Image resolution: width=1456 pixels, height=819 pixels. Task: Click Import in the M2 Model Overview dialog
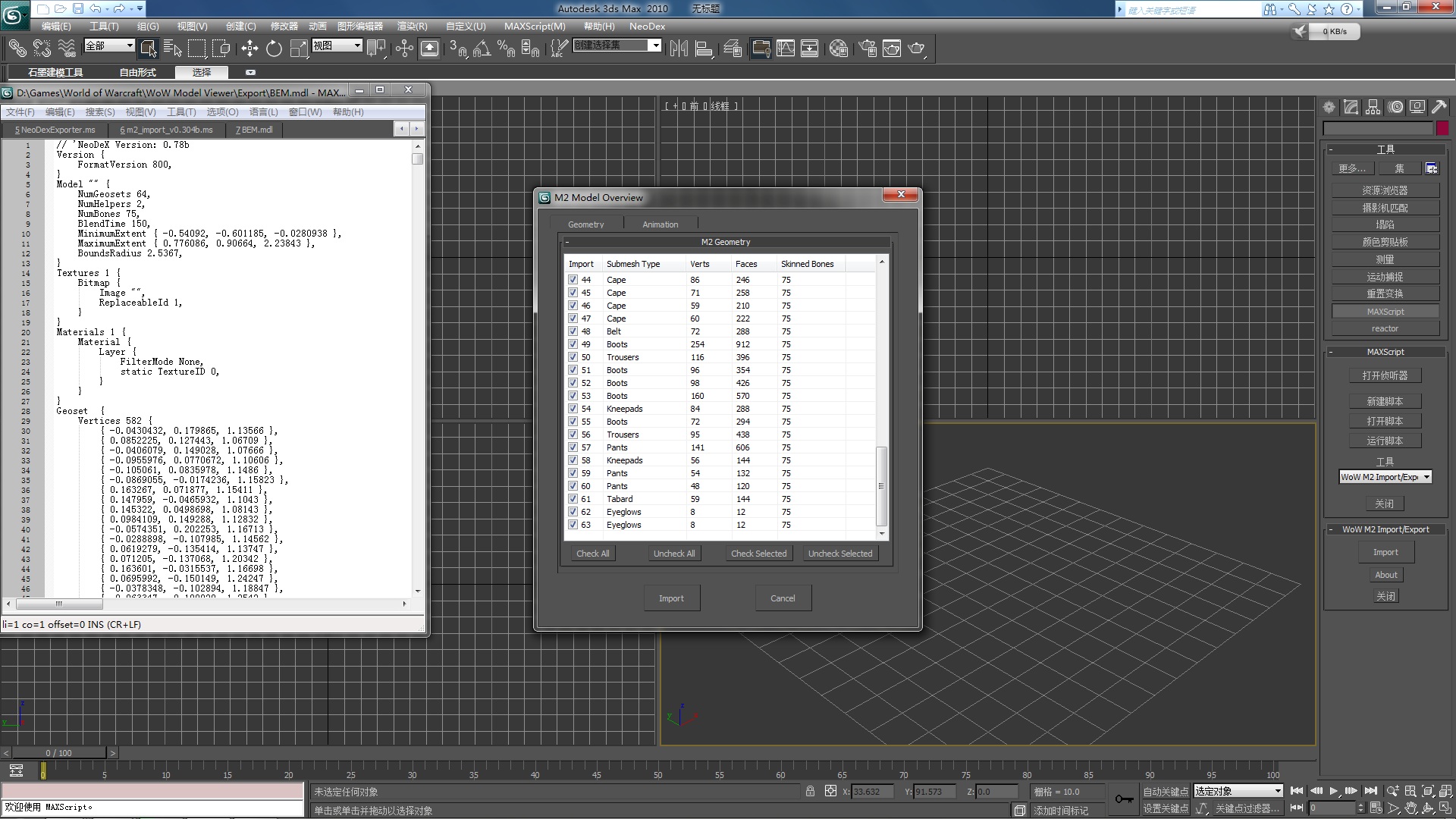point(671,598)
